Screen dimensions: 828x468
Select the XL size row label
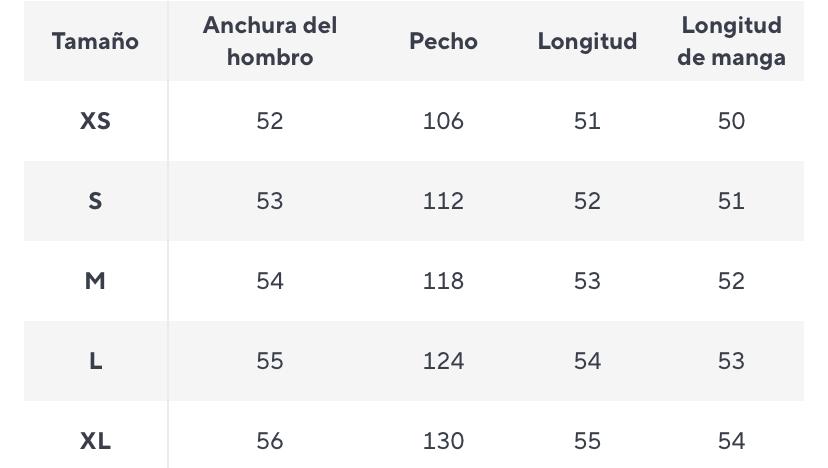(x=95, y=441)
